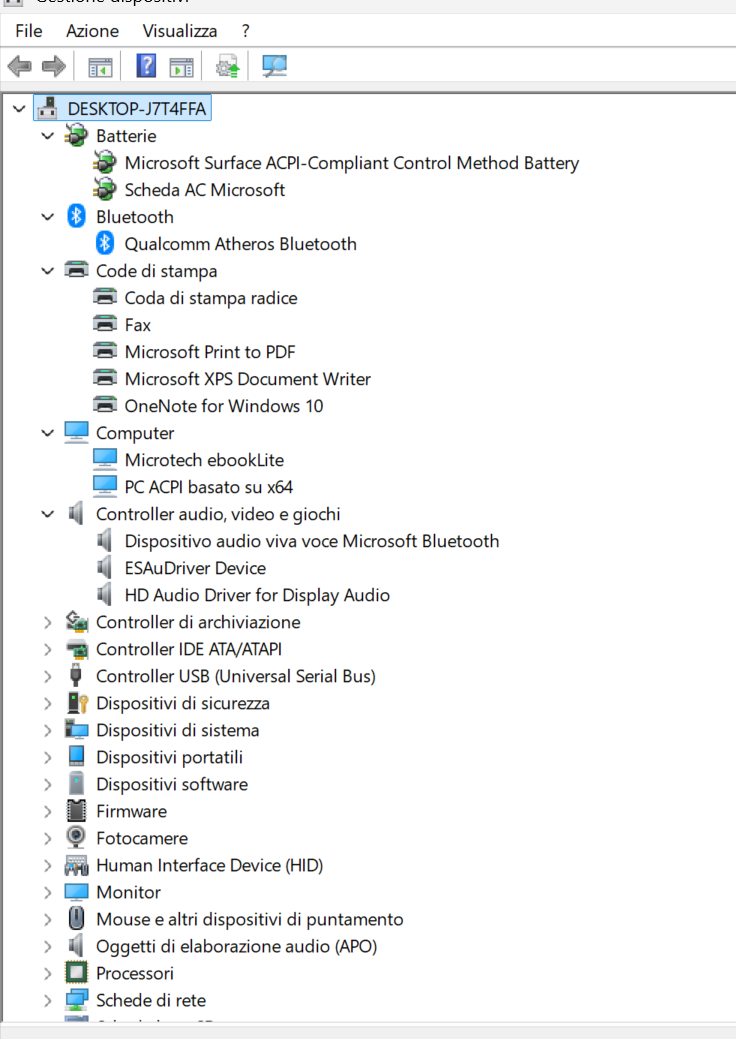The height and width of the screenshot is (1039, 736).
Task: Click the Dispositivi di sistema icon
Action: pyautogui.click(x=76, y=730)
